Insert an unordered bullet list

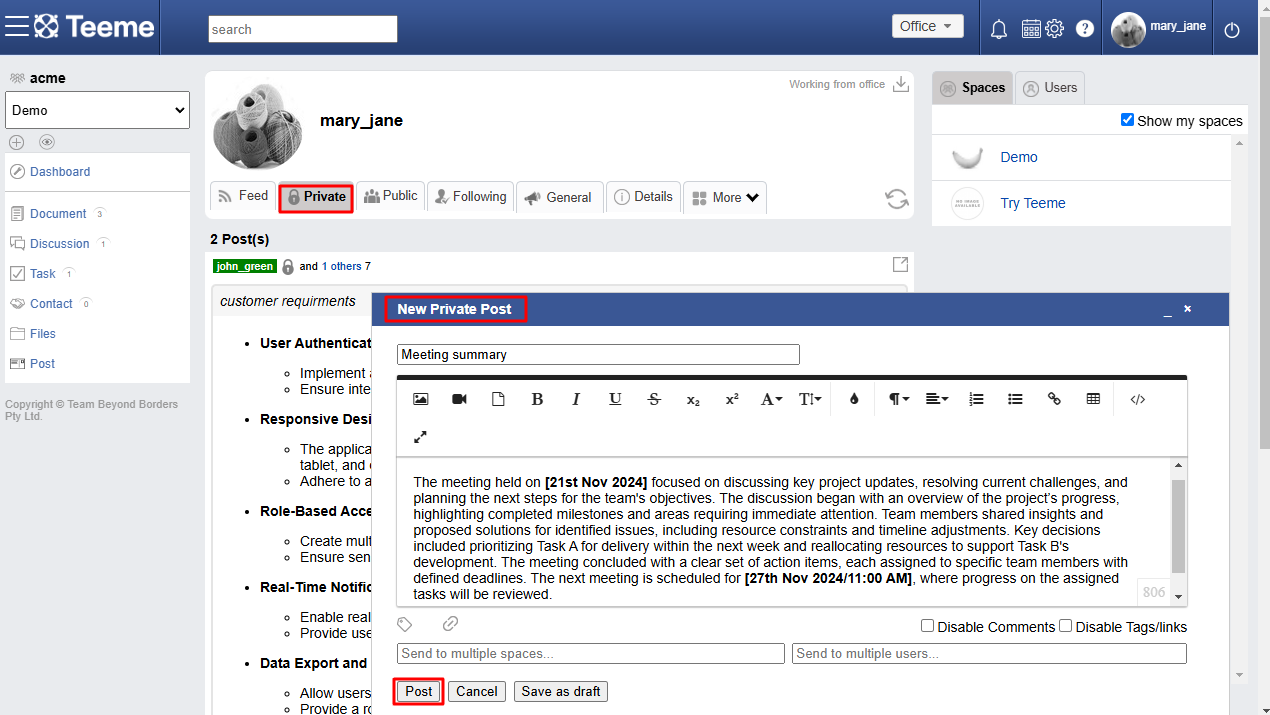pos(1015,399)
